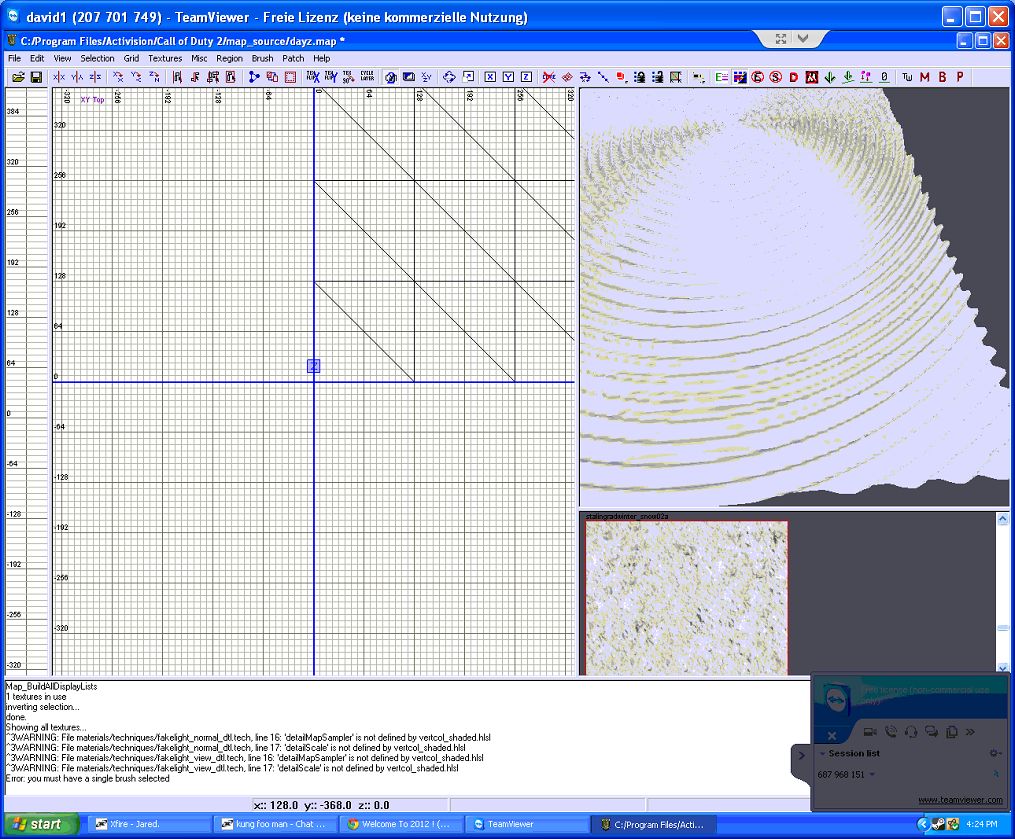
Task: Flip selection along the Z axis
Action: pos(95,77)
